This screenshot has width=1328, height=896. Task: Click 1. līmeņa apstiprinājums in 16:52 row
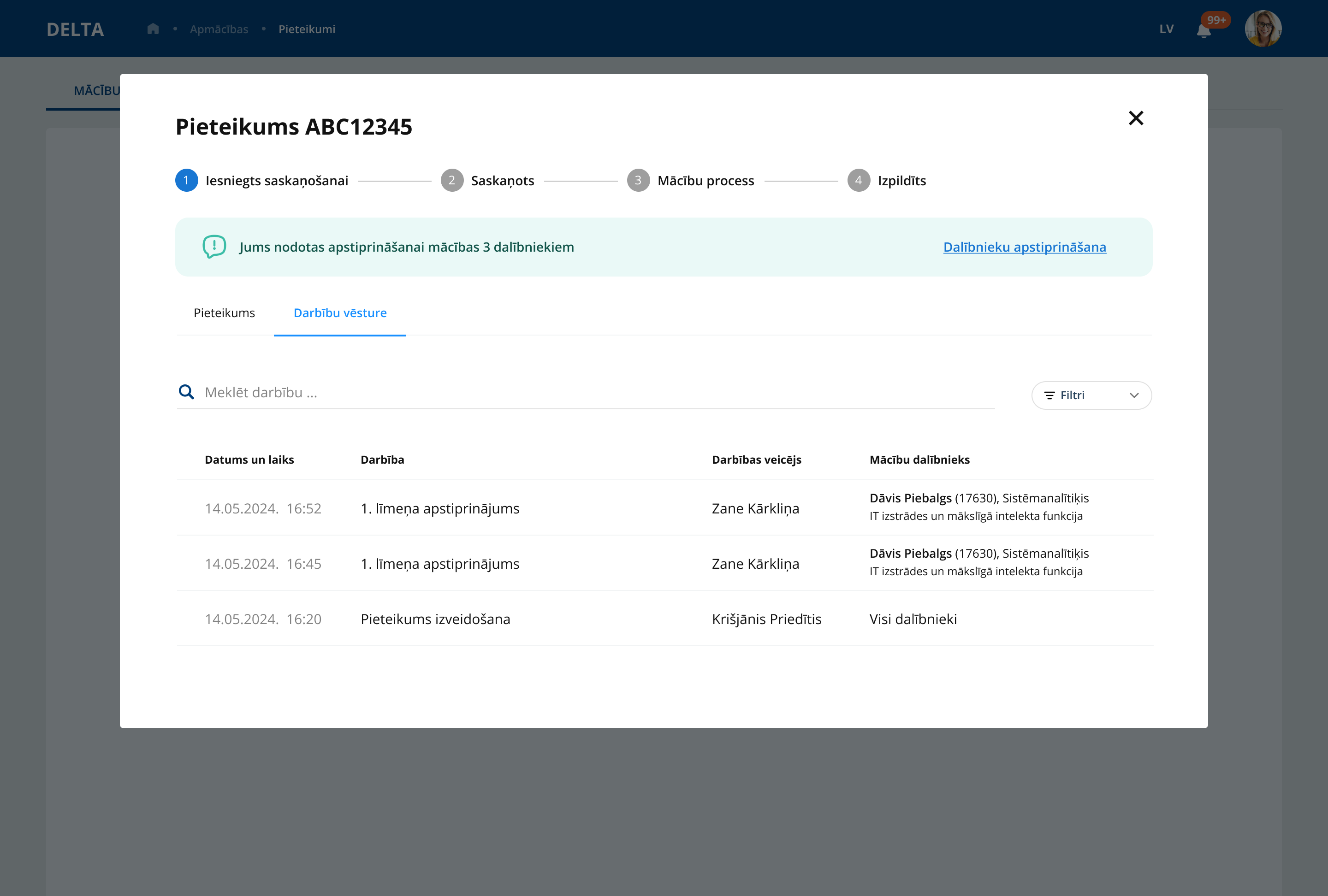tap(440, 508)
